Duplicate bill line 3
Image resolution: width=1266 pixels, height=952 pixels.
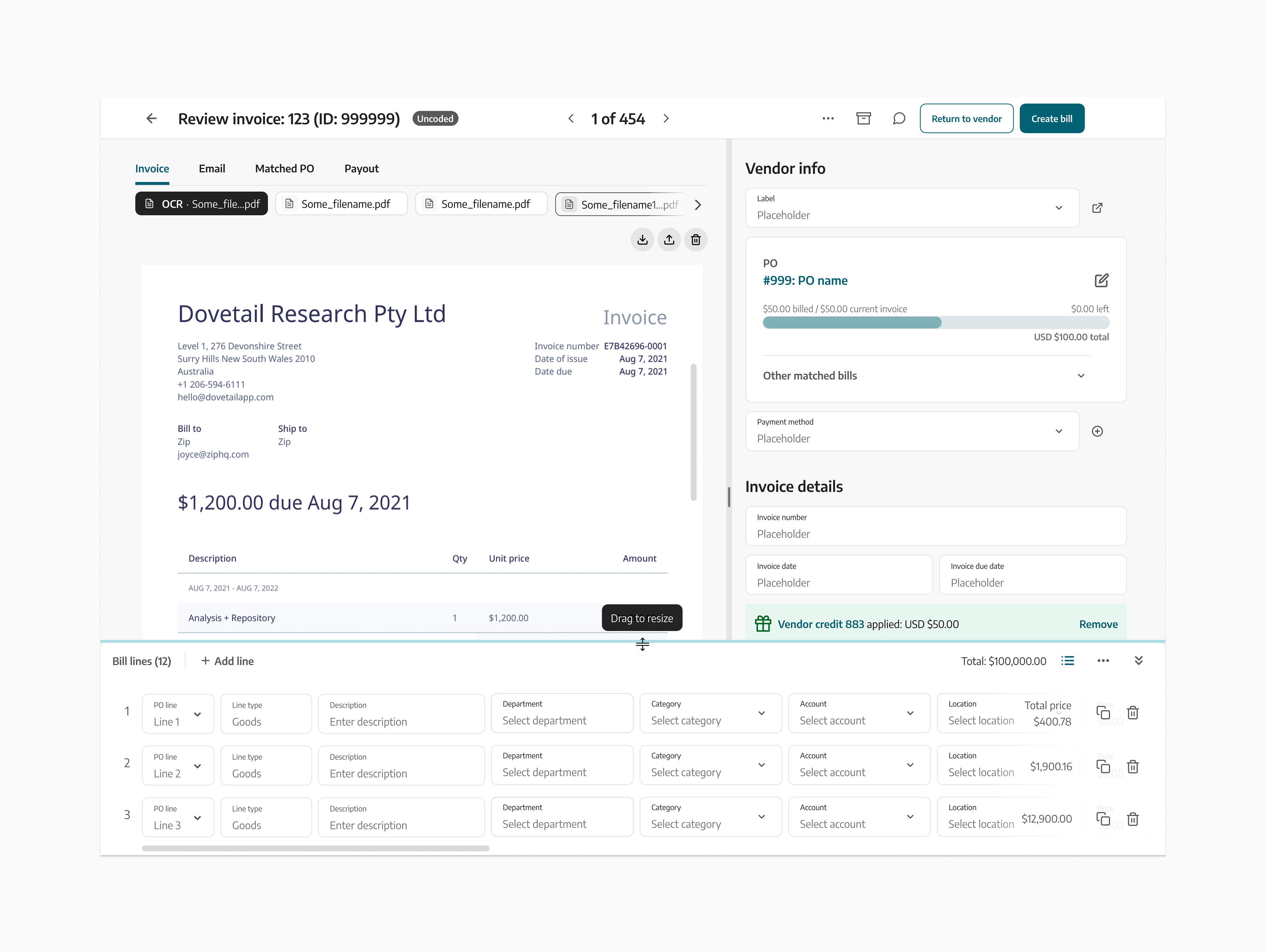pos(1103,819)
